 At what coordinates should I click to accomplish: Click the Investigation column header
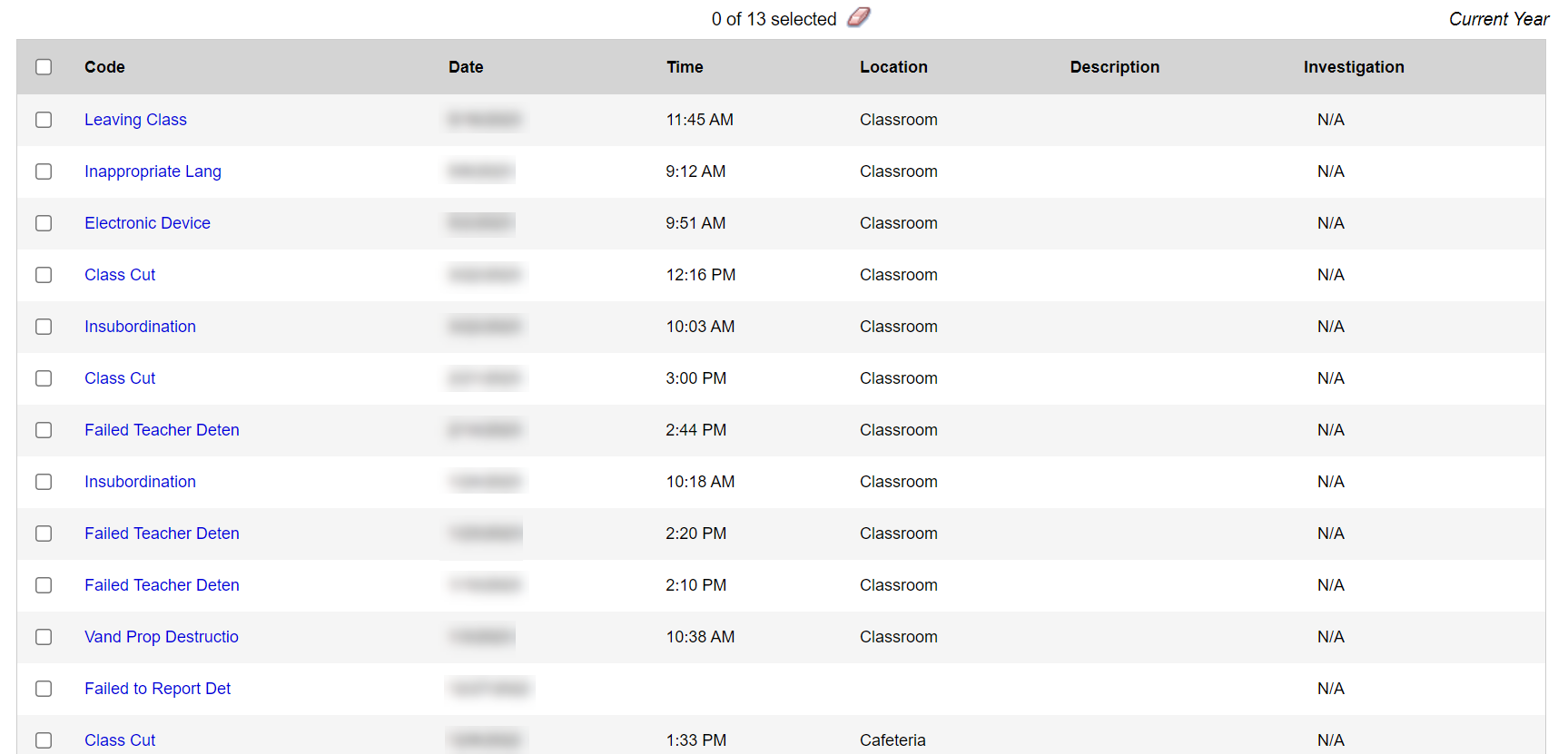click(x=1353, y=67)
